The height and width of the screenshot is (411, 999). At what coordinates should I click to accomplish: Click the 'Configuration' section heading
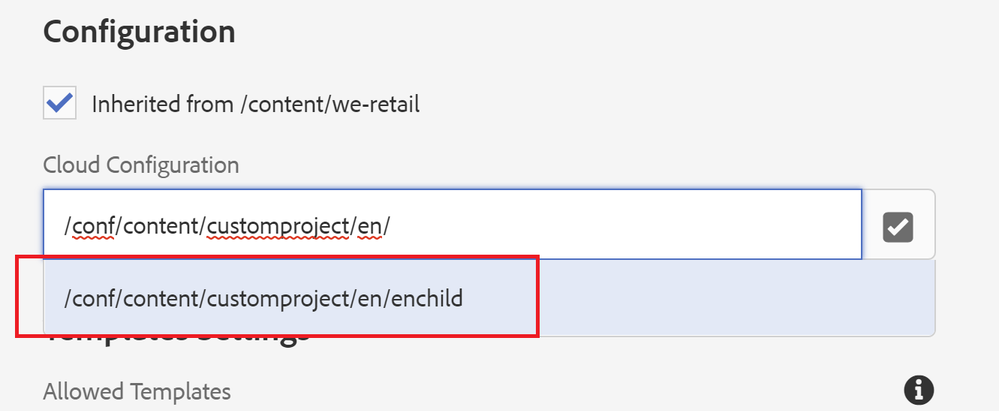point(139,30)
